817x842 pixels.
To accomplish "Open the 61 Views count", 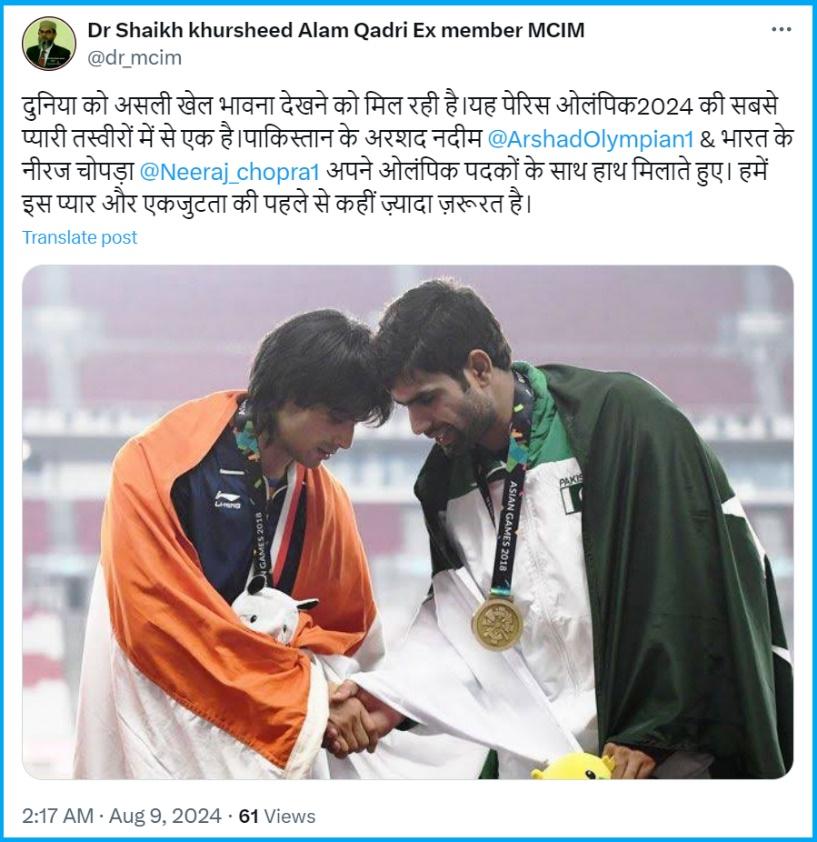I will [x=277, y=816].
